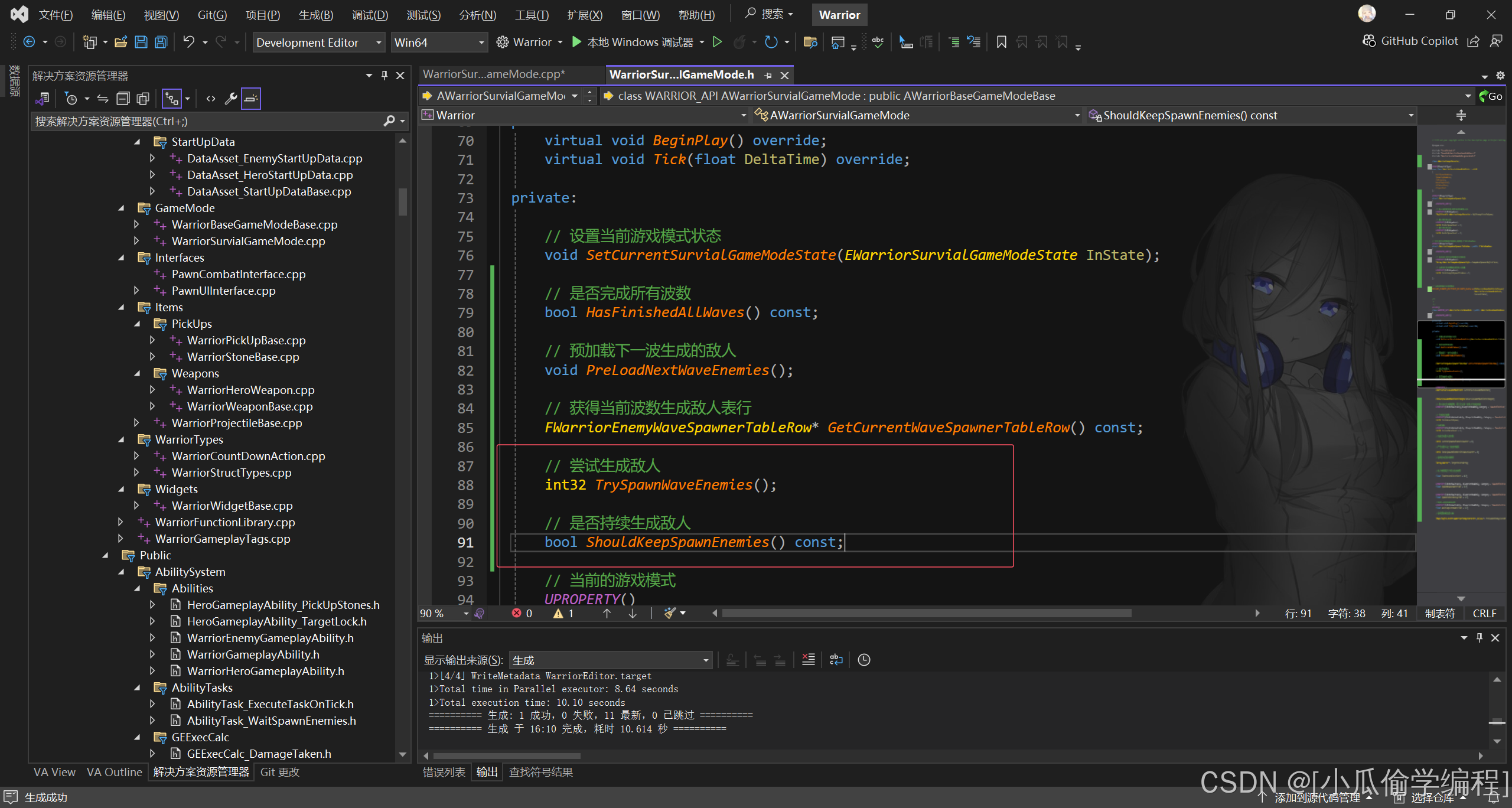Image resolution: width=1512 pixels, height=808 pixels.
Task: Clear all output pane text icon
Action: coord(808,660)
